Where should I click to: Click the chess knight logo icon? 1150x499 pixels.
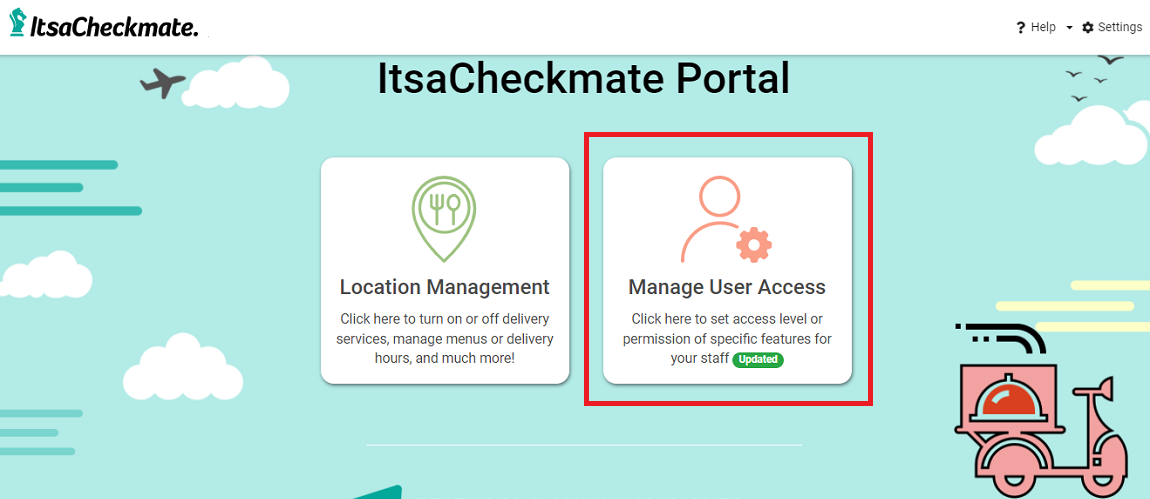pyautogui.click(x=17, y=22)
